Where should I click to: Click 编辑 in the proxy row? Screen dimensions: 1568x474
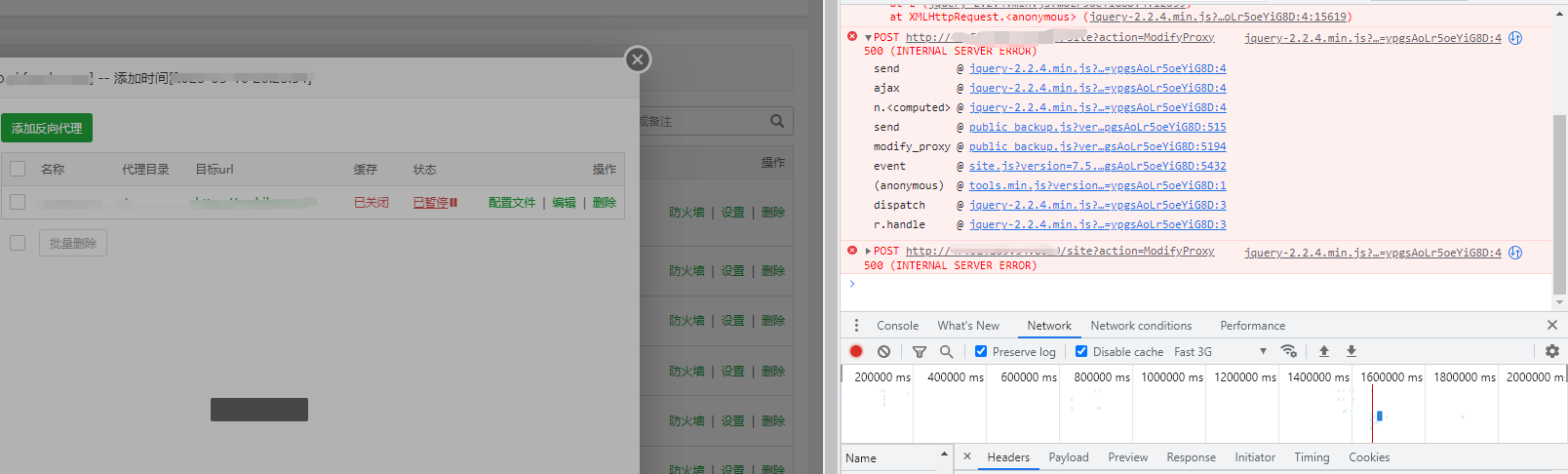[564, 203]
